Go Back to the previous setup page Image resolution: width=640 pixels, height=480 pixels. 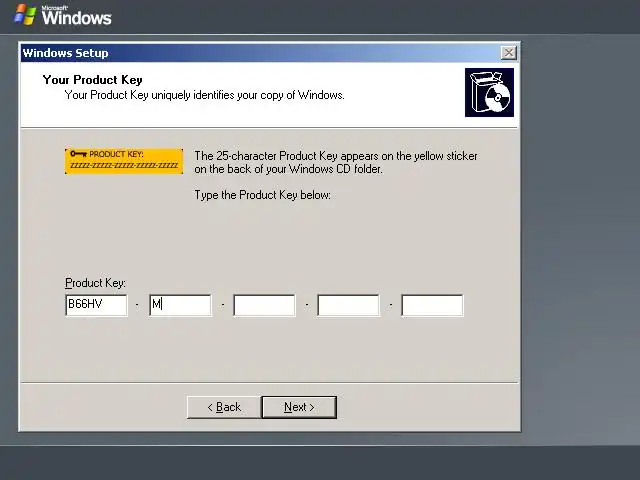coord(224,407)
